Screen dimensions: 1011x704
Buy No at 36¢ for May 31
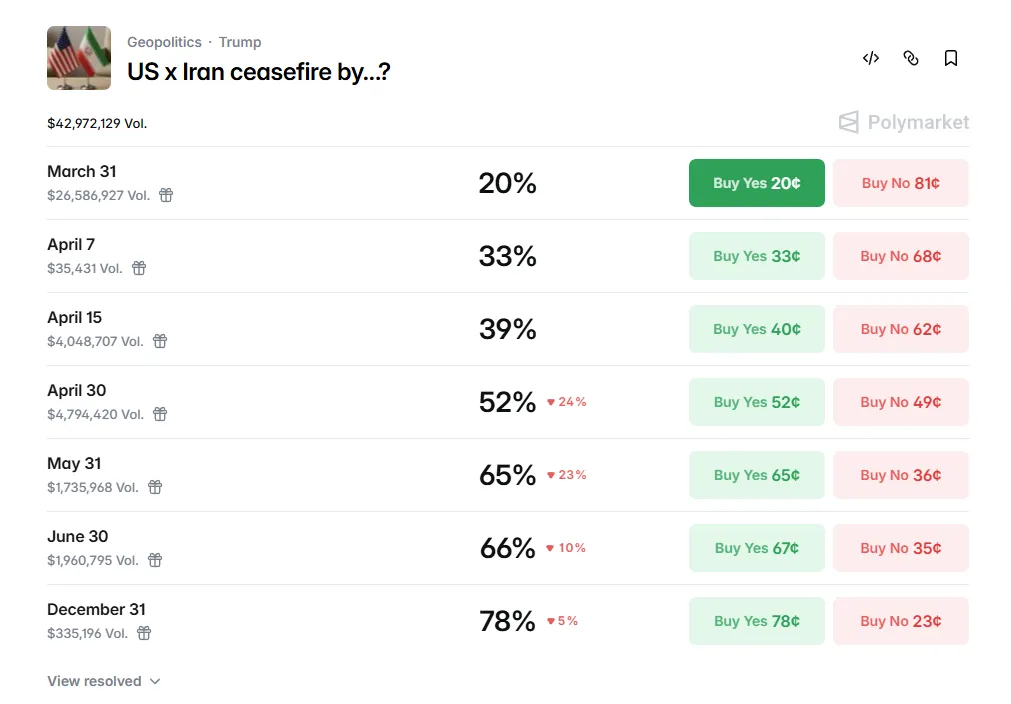(900, 475)
